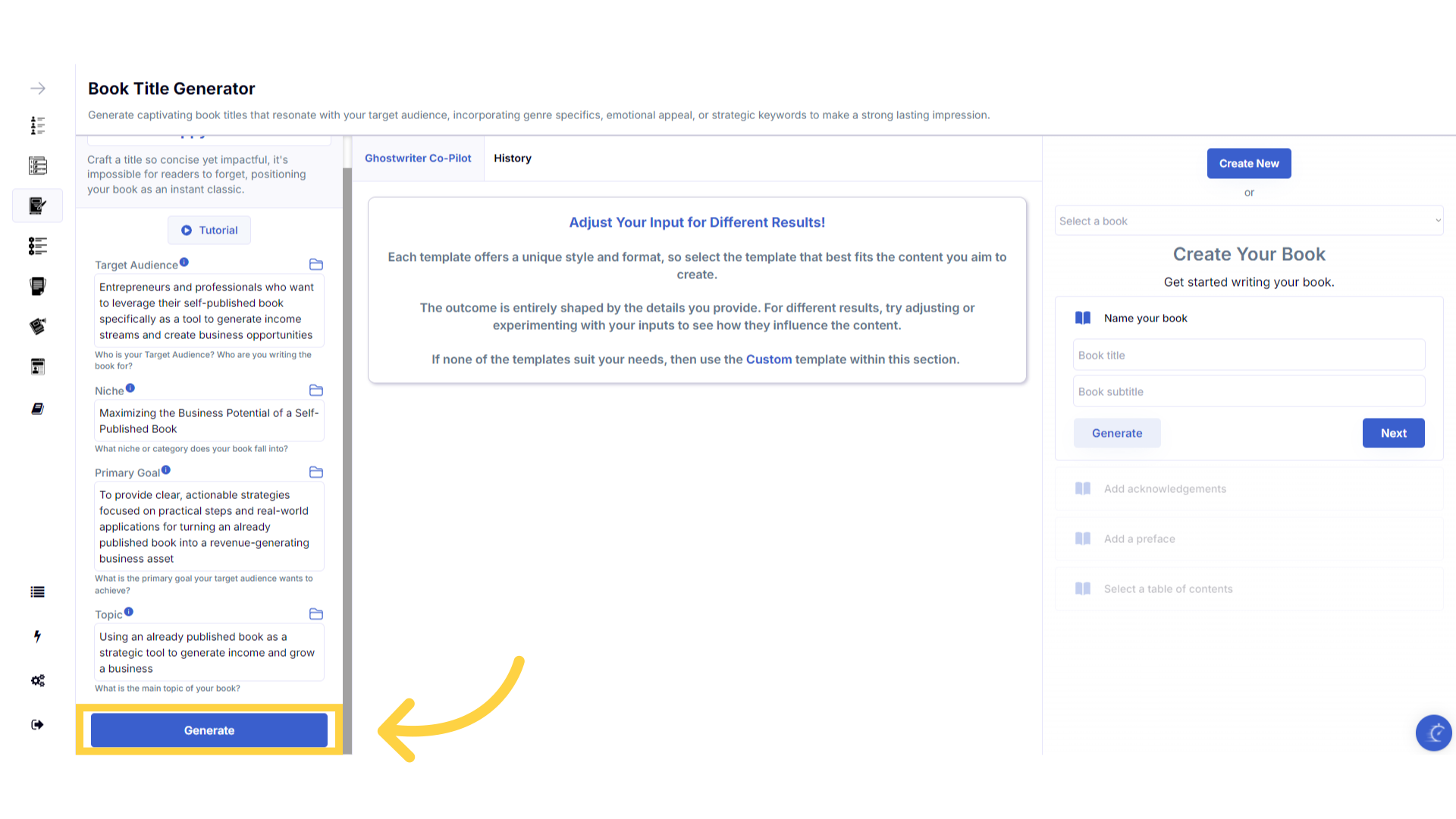
Task: Click the Create New button
Action: [1249, 164]
